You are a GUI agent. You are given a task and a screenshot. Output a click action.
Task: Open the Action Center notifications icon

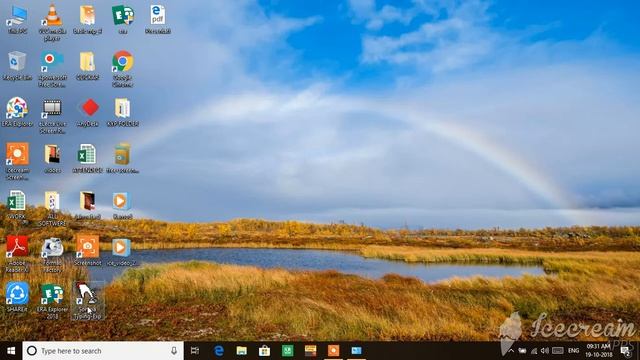pos(626,351)
